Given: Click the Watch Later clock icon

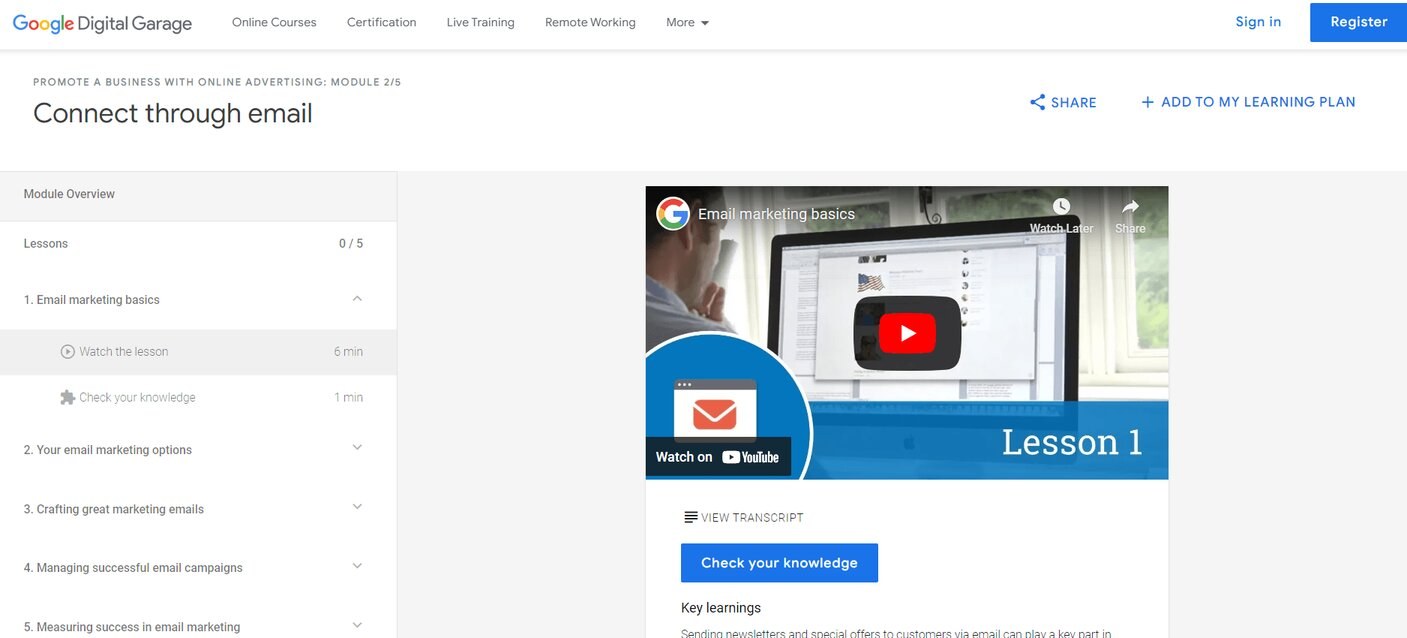Looking at the screenshot, I should (1061, 206).
